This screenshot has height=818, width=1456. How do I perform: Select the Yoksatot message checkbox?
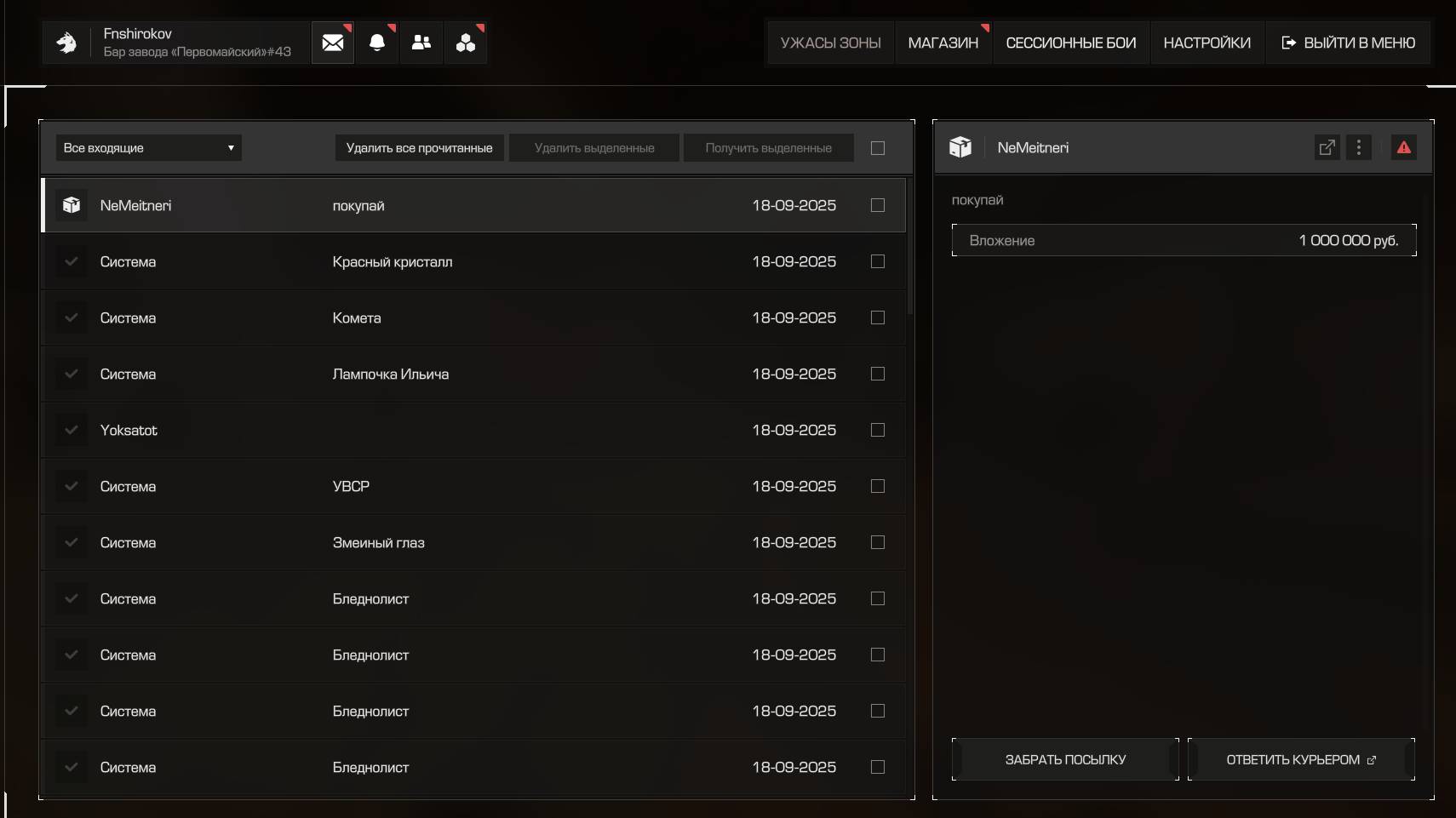878,430
